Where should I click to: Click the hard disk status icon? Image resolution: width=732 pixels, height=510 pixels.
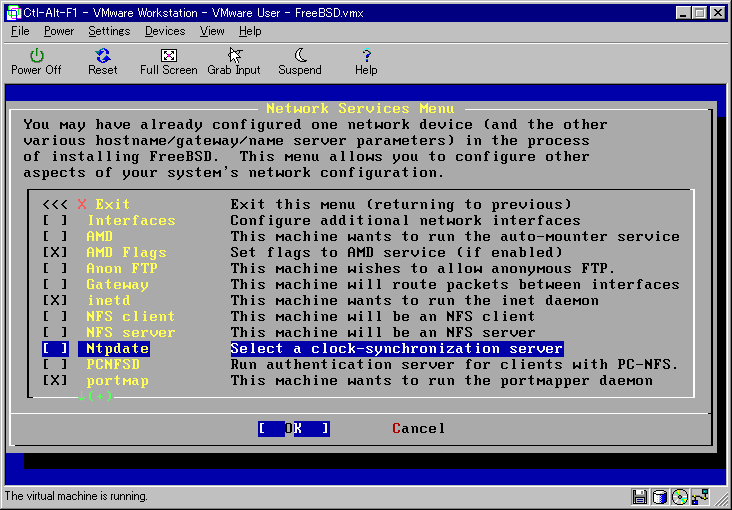(659, 496)
